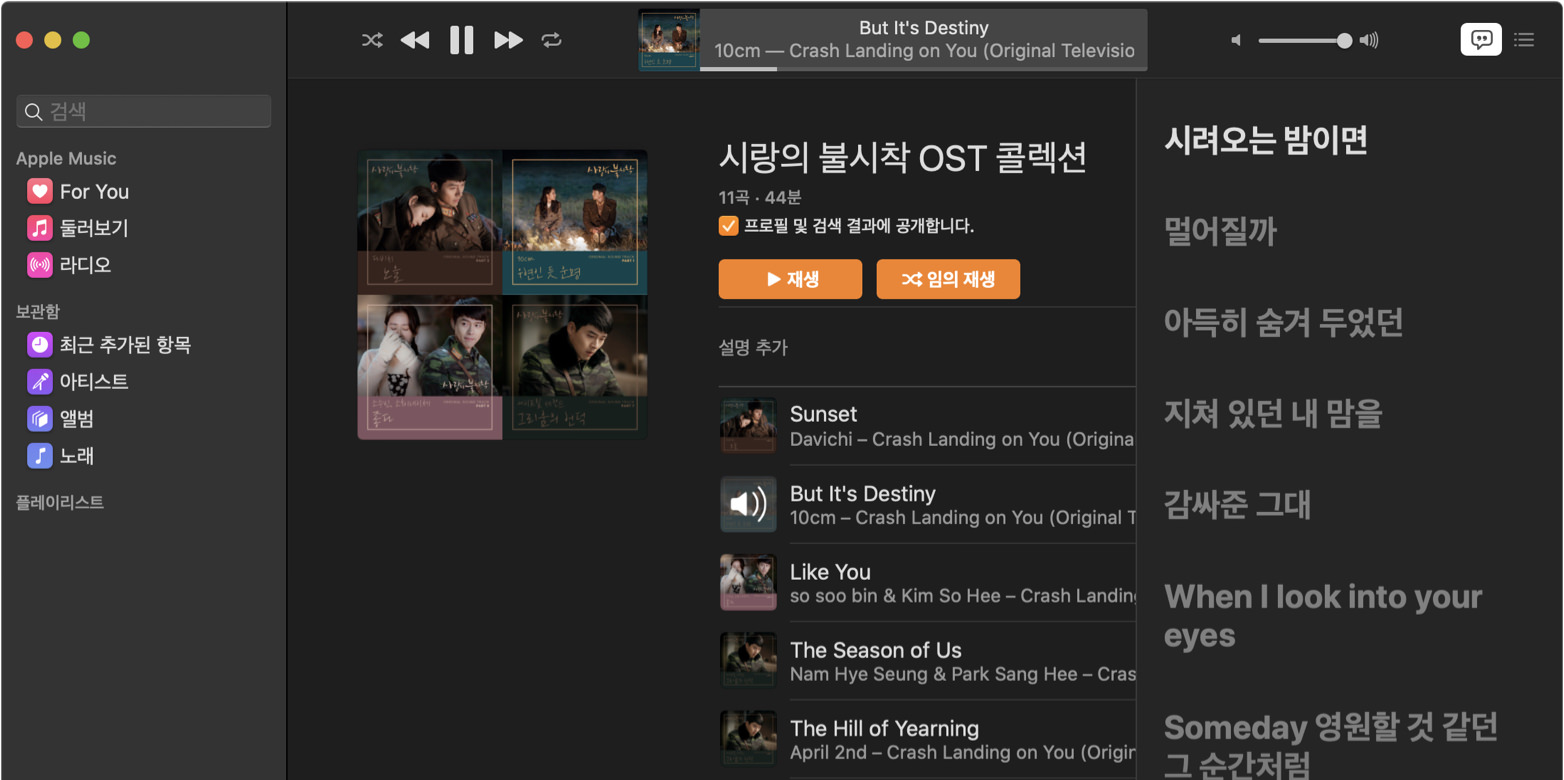Click the 임의 재생 shuffle play button

[x=948, y=279]
